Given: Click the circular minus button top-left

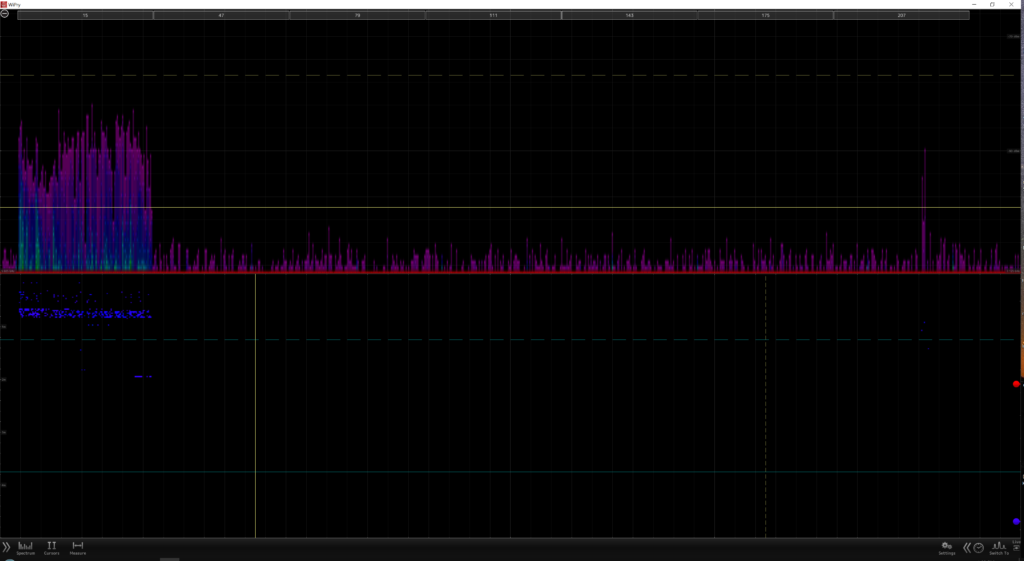Looking at the screenshot, I should (5, 13).
